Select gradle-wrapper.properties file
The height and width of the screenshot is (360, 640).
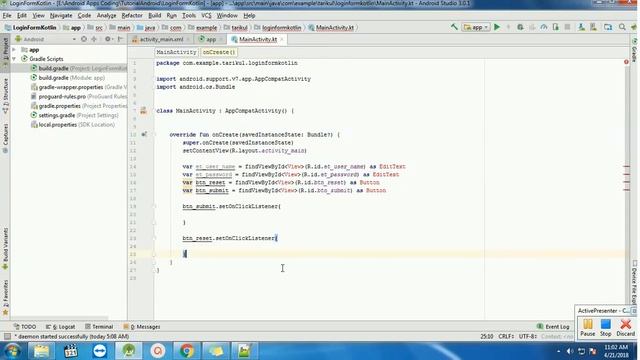[x=79, y=87]
